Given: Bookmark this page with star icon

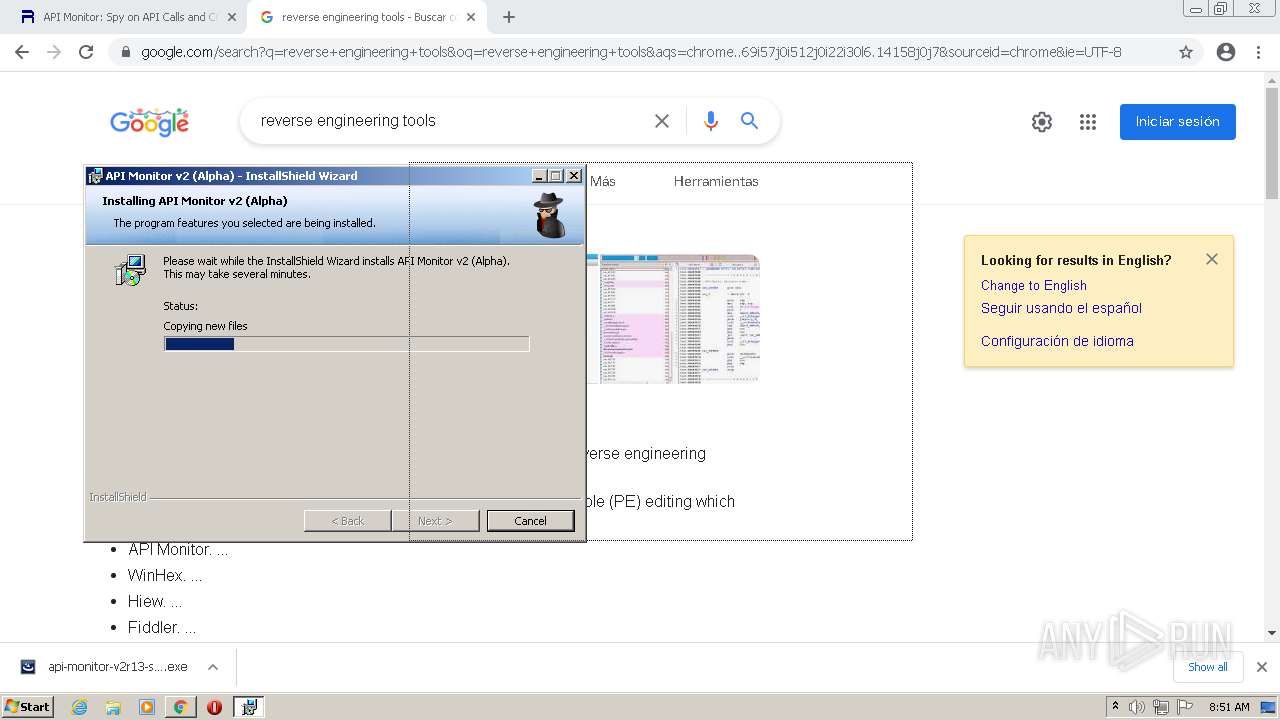Looking at the screenshot, I should tap(1186, 52).
